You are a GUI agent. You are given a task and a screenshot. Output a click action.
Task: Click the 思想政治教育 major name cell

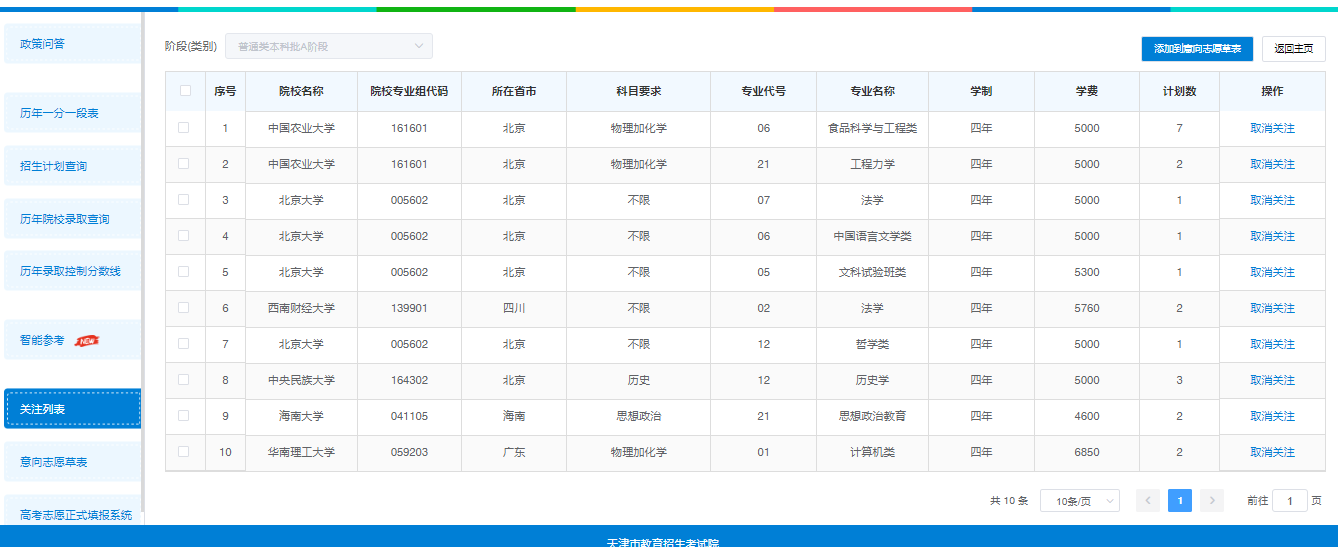tap(872, 416)
